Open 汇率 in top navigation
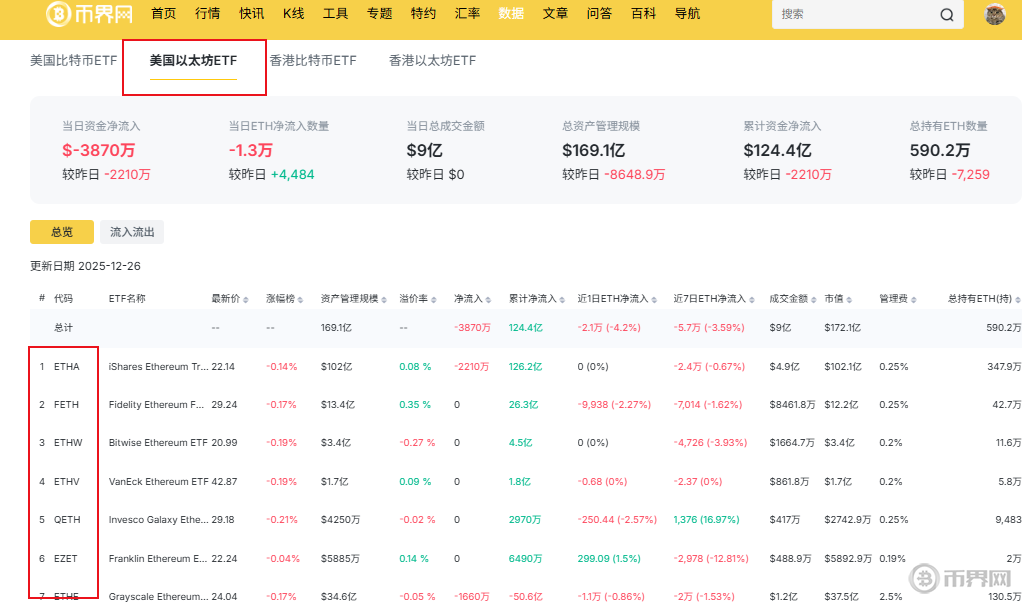The height and width of the screenshot is (606, 1022). [x=467, y=14]
